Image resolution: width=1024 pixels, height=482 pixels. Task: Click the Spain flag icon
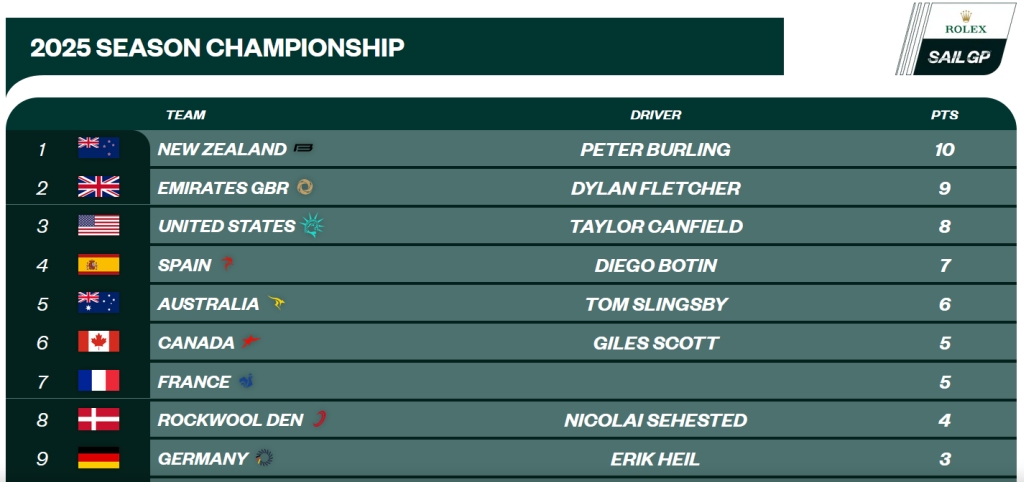pyautogui.click(x=99, y=265)
